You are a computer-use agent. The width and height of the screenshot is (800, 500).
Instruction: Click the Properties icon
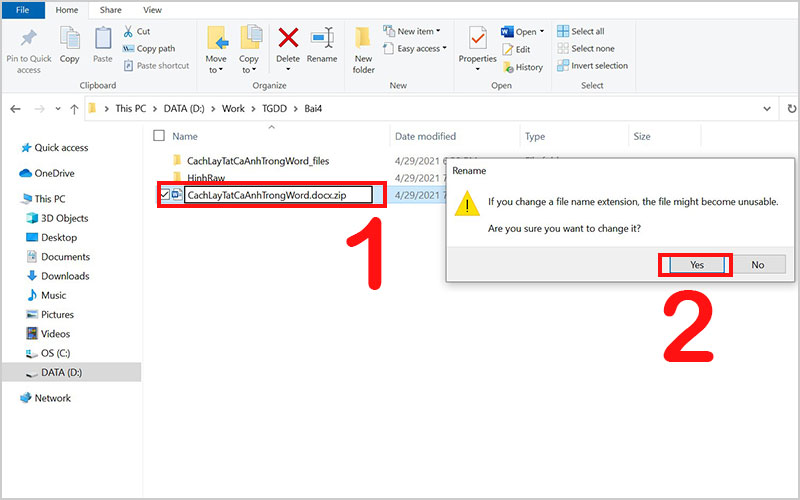(478, 38)
